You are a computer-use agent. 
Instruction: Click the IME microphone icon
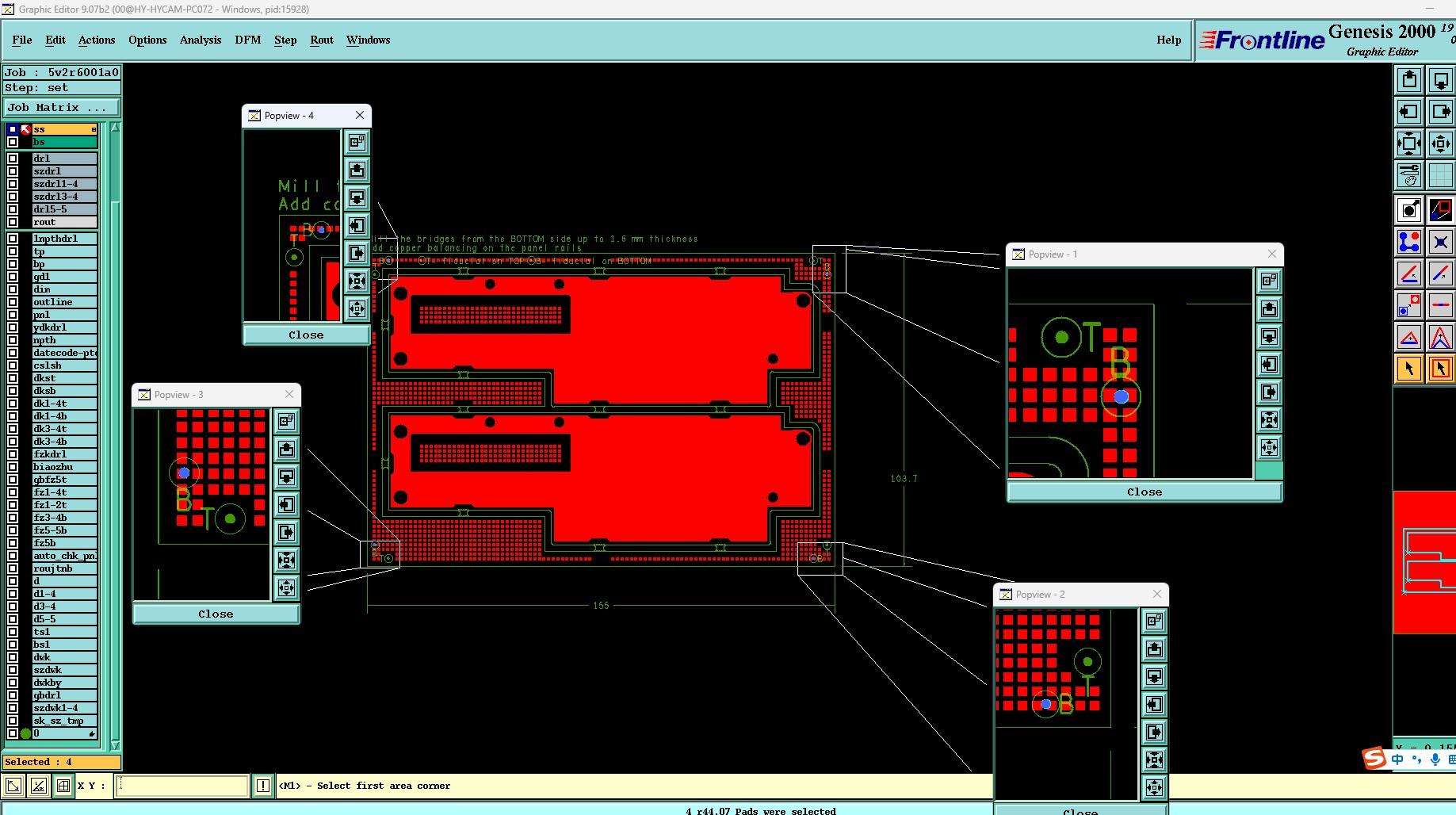point(1435,760)
